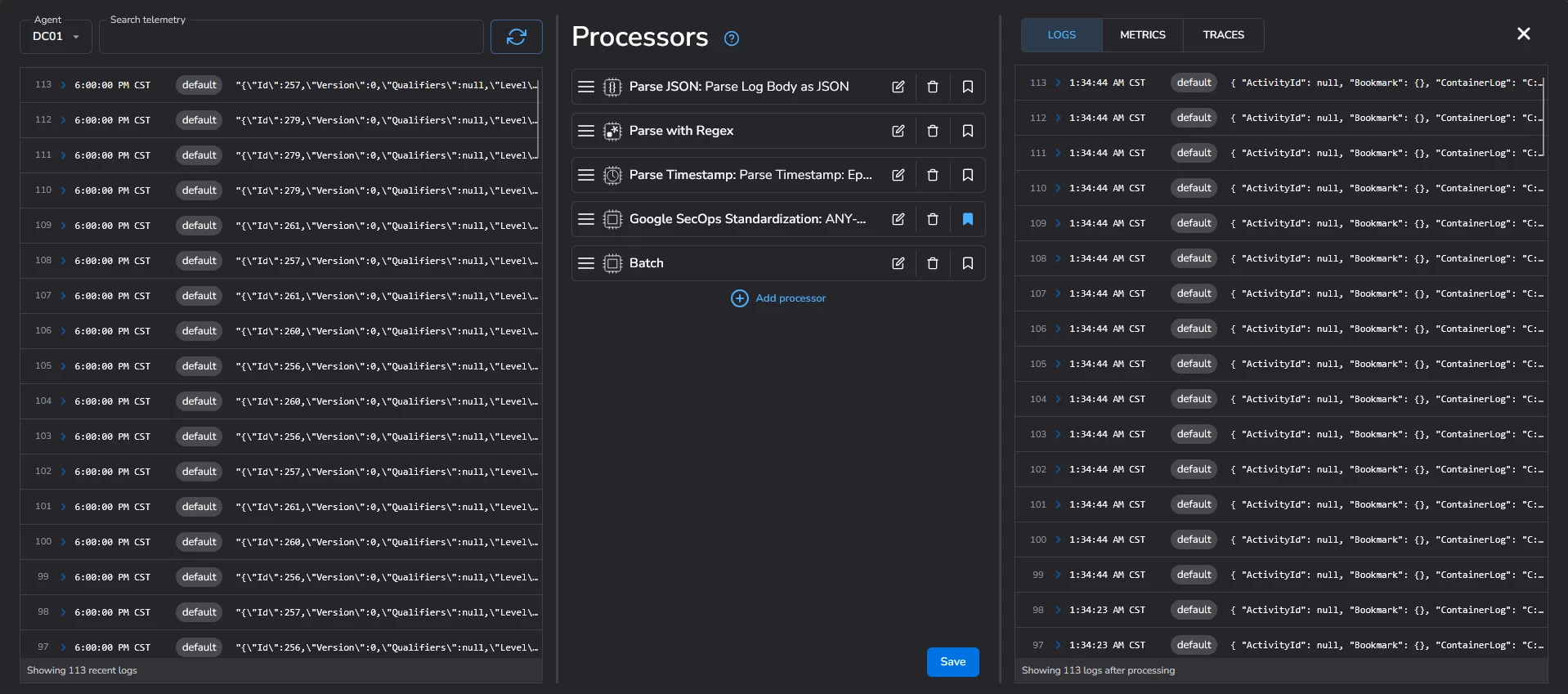Click 'Showing 113 logs after processing' status text
Screen dimensions: 1568x694
(1098, 670)
